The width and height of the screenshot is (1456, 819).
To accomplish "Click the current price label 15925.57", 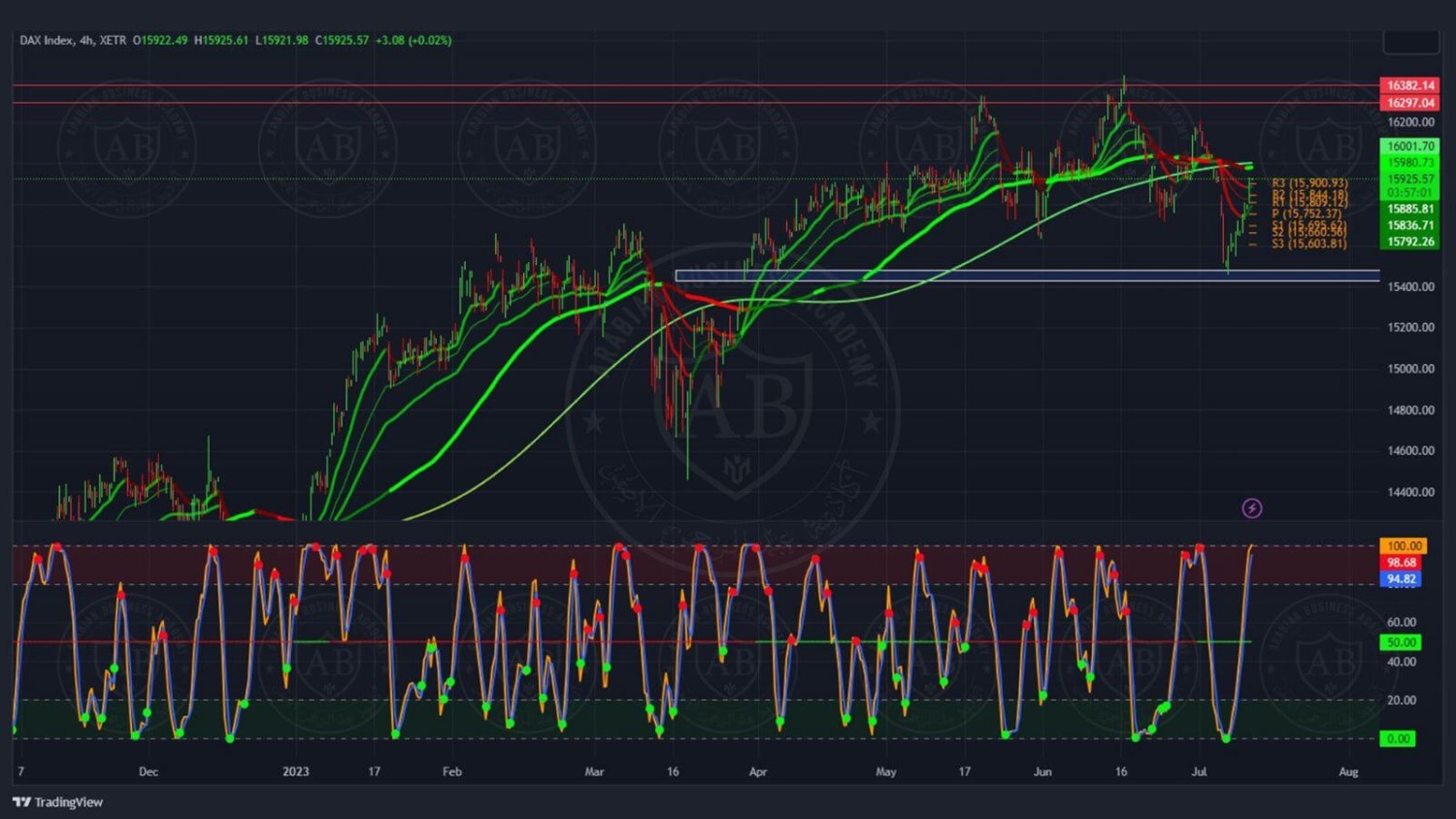I will pos(1409,180).
